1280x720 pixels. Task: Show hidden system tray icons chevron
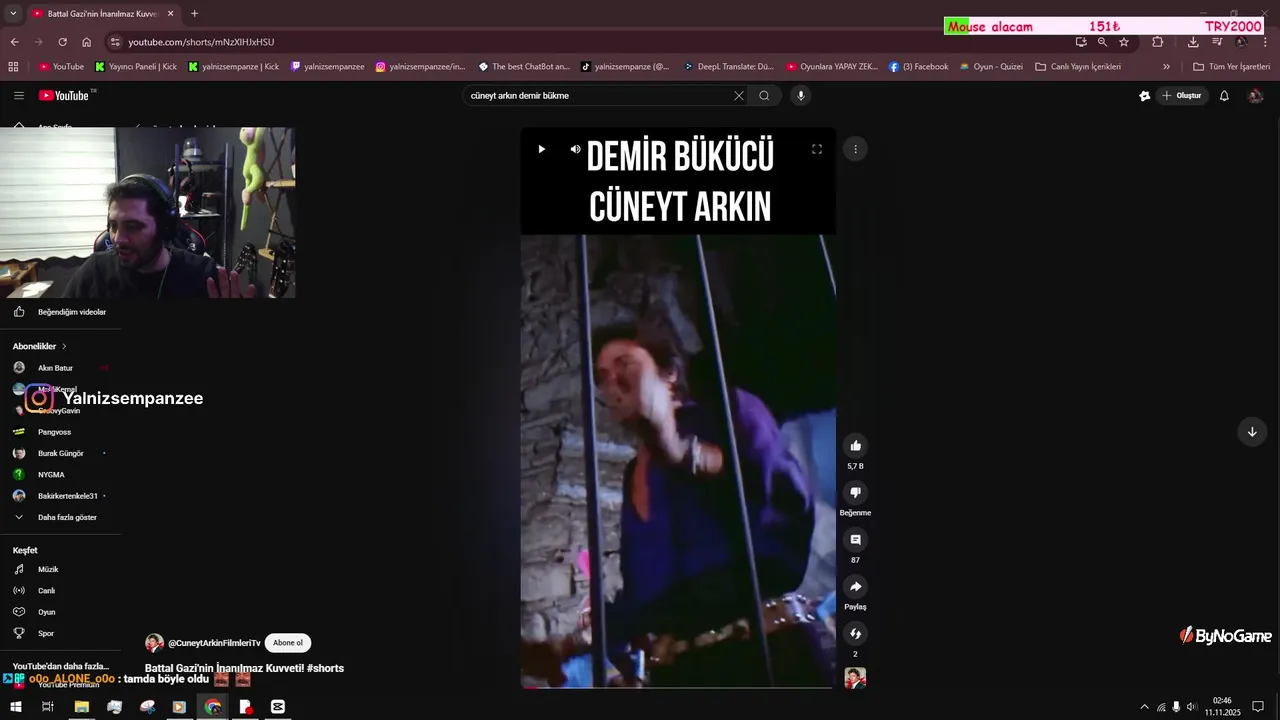click(1144, 707)
